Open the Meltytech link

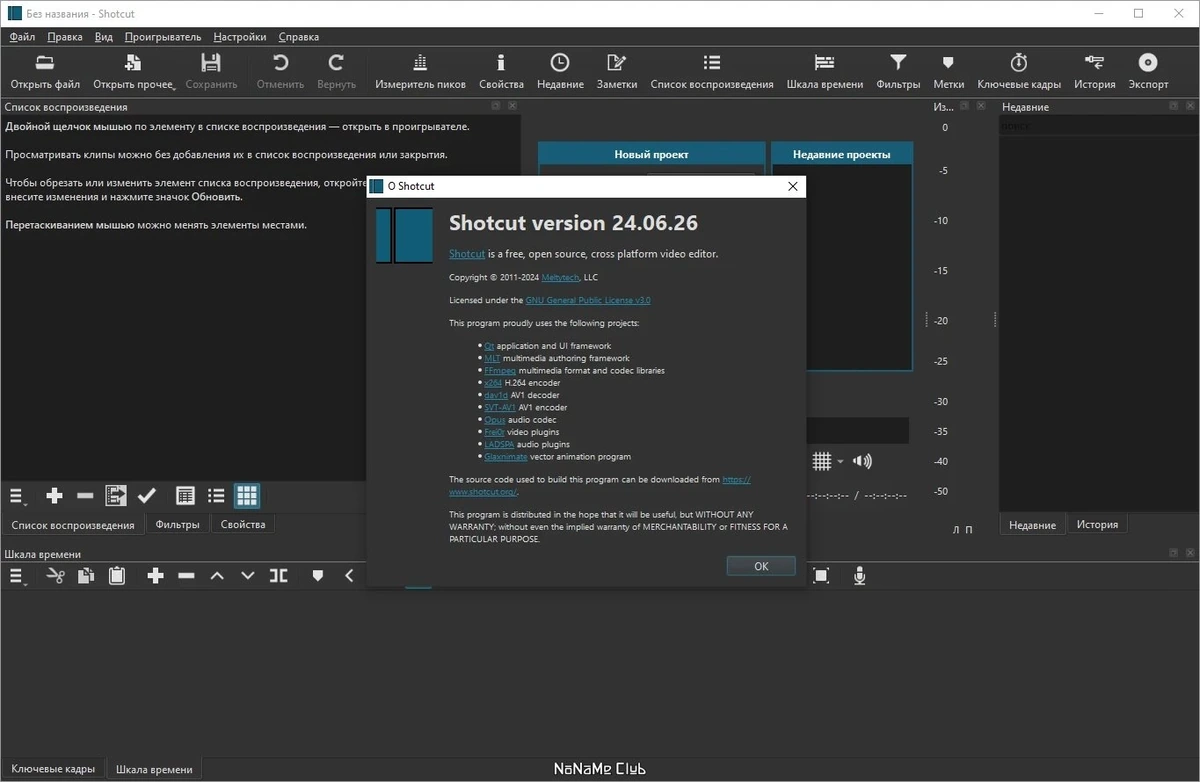(x=561, y=277)
